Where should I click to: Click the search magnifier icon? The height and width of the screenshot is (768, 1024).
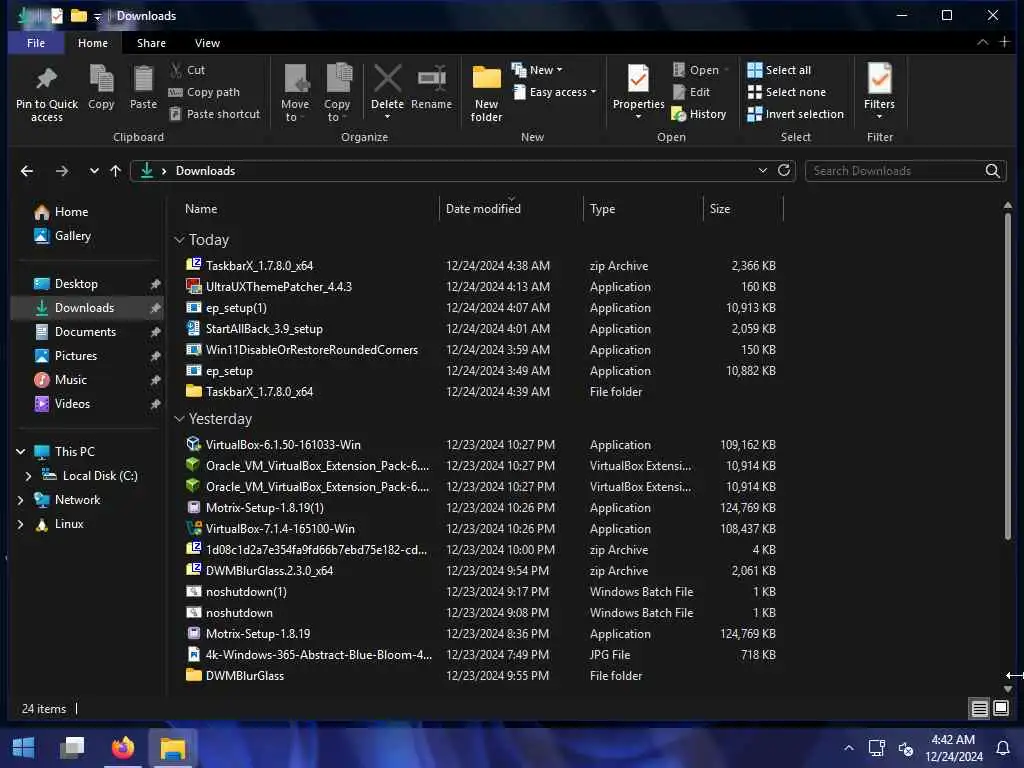[x=992, y=171]
